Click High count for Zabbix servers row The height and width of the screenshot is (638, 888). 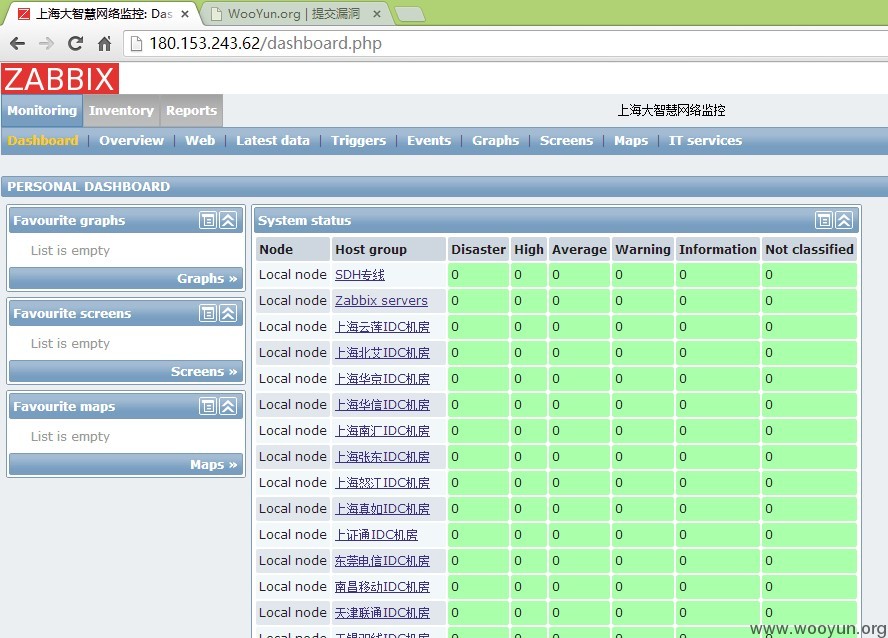(x=528, y=301)
